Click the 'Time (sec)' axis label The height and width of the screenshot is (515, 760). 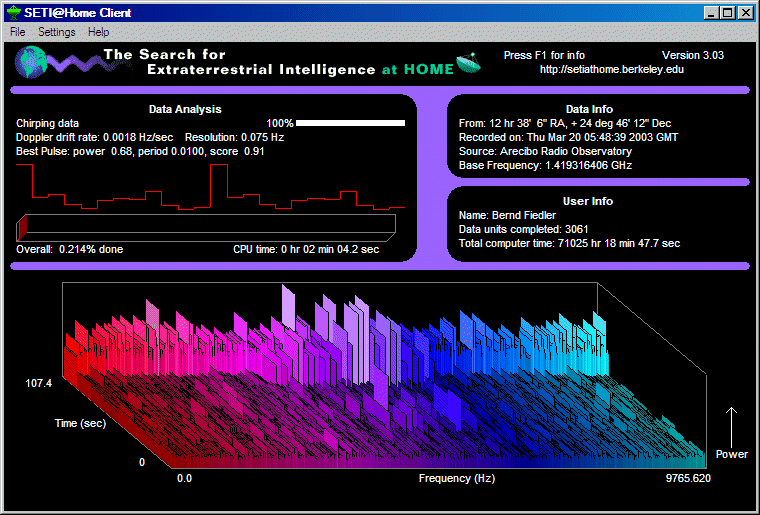(80, 423)
